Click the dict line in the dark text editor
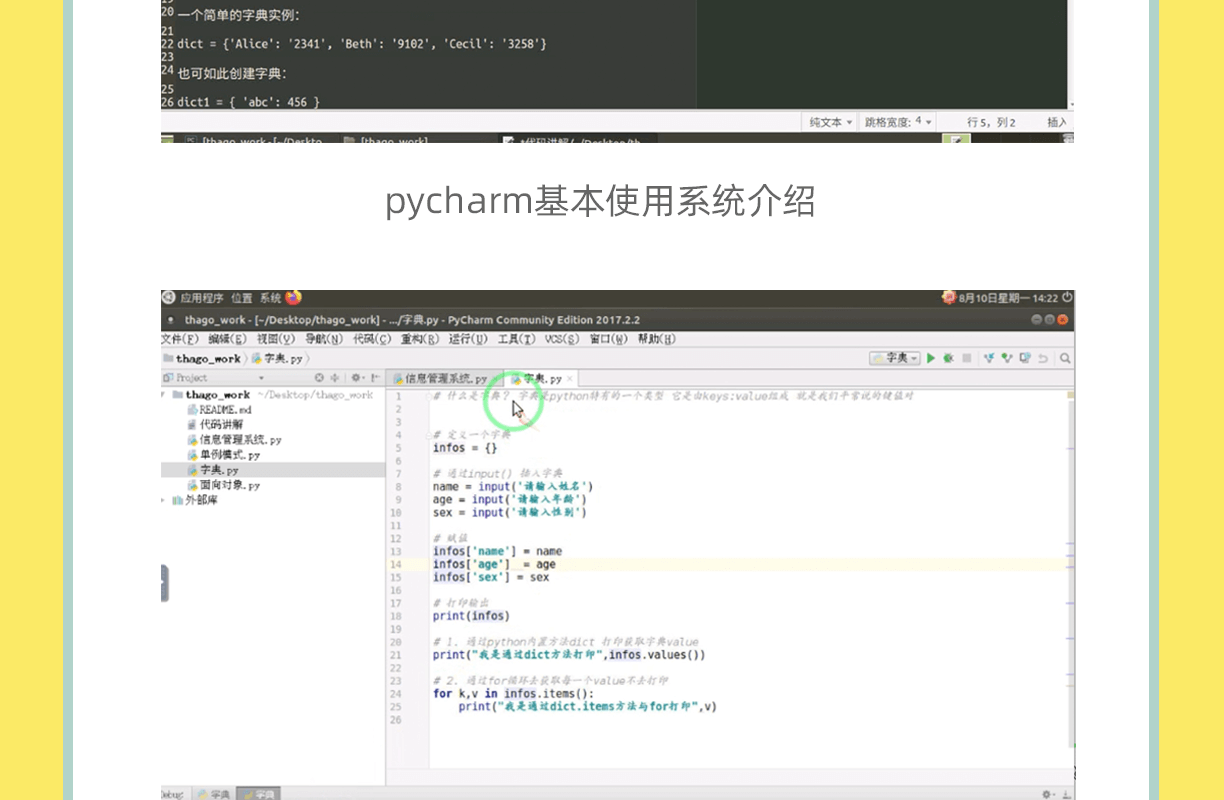The height and width of the screenshot is (800, 1224). tap(361, 44)
